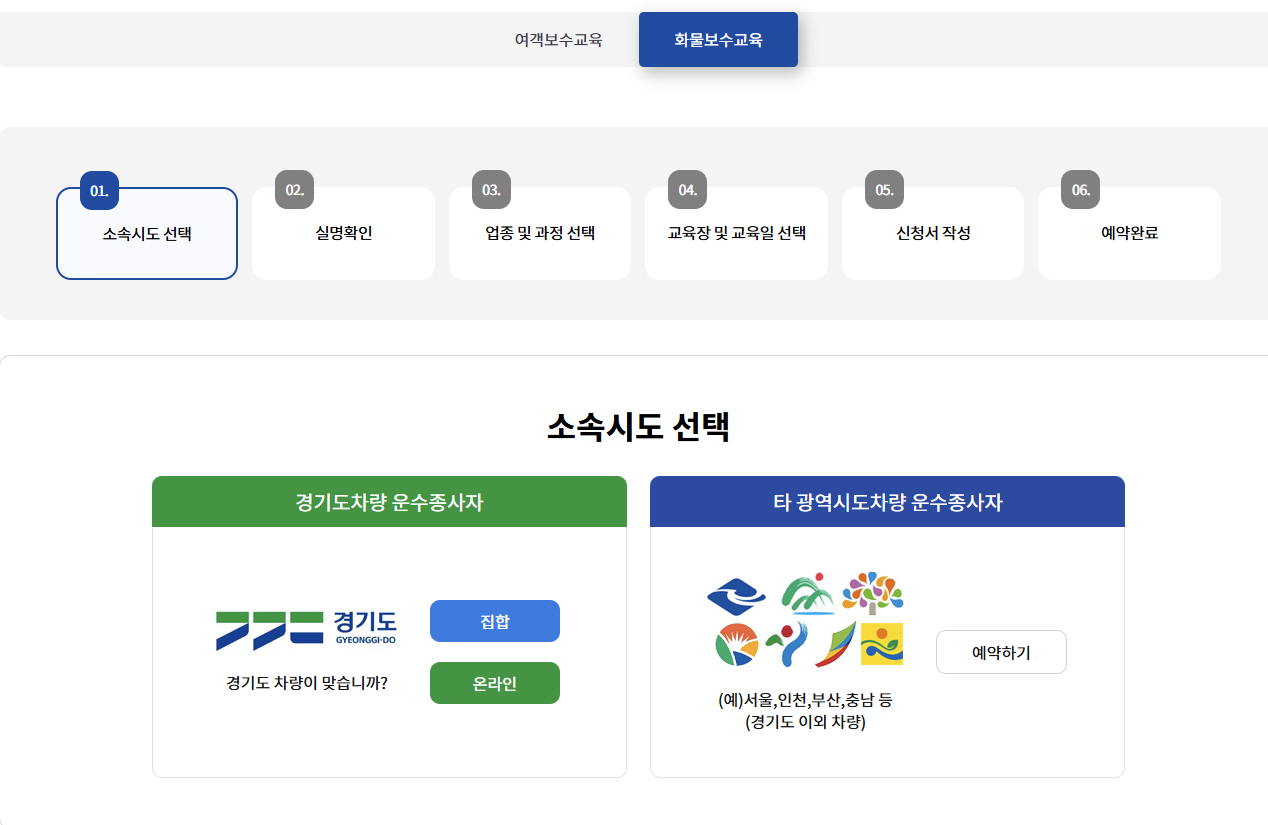Click the (예)서울,인천,부산,충남 등 text

tap(805, 700)
